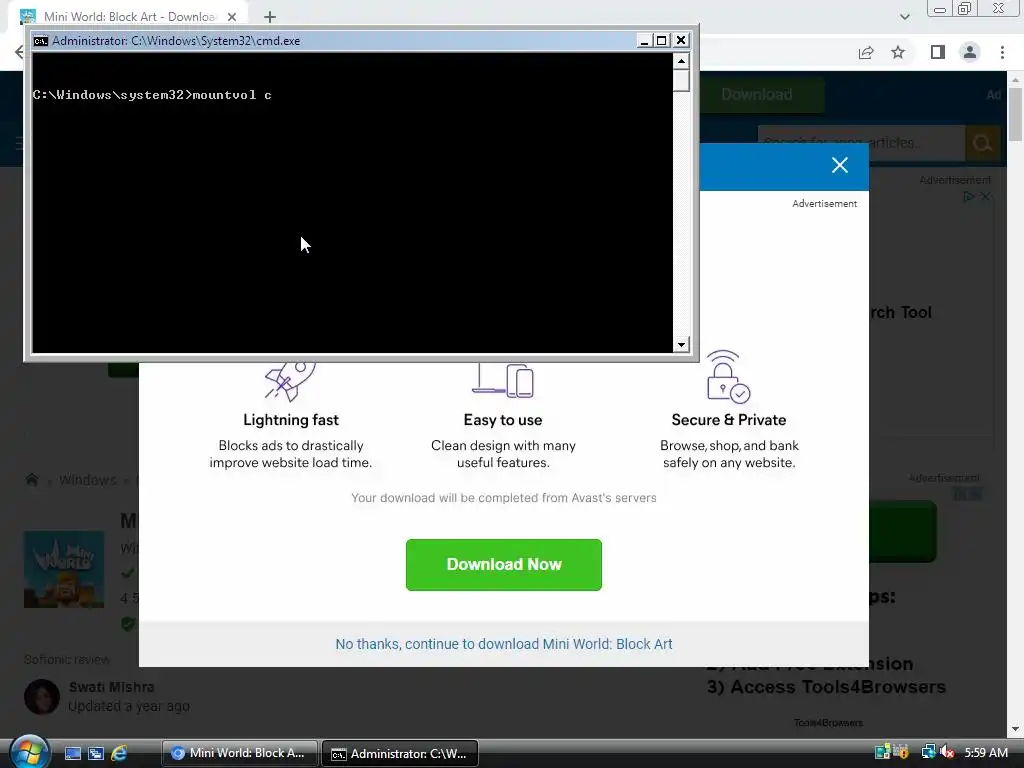Close the Mini World: Block Art tab

click(x=232, y=17)
